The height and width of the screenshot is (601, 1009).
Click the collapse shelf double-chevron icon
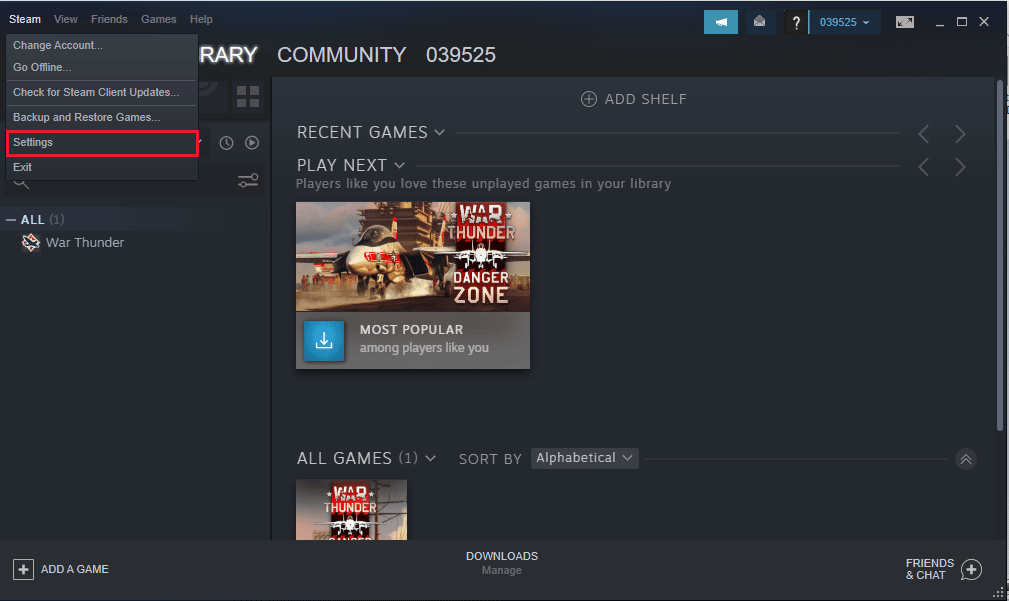pos(965,459)
